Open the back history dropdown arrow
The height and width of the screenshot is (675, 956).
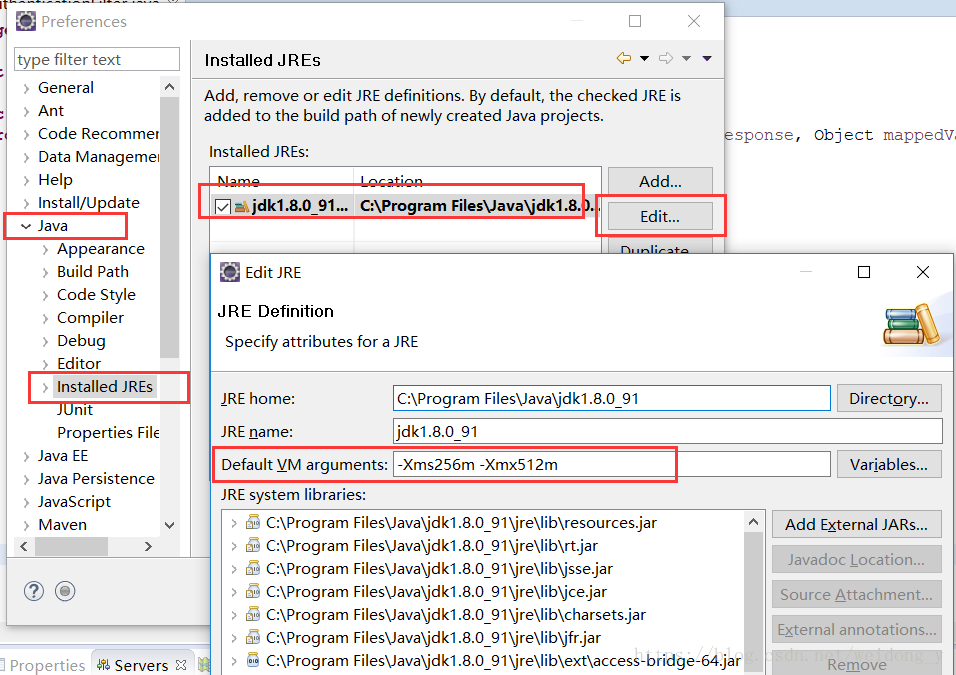644,59
